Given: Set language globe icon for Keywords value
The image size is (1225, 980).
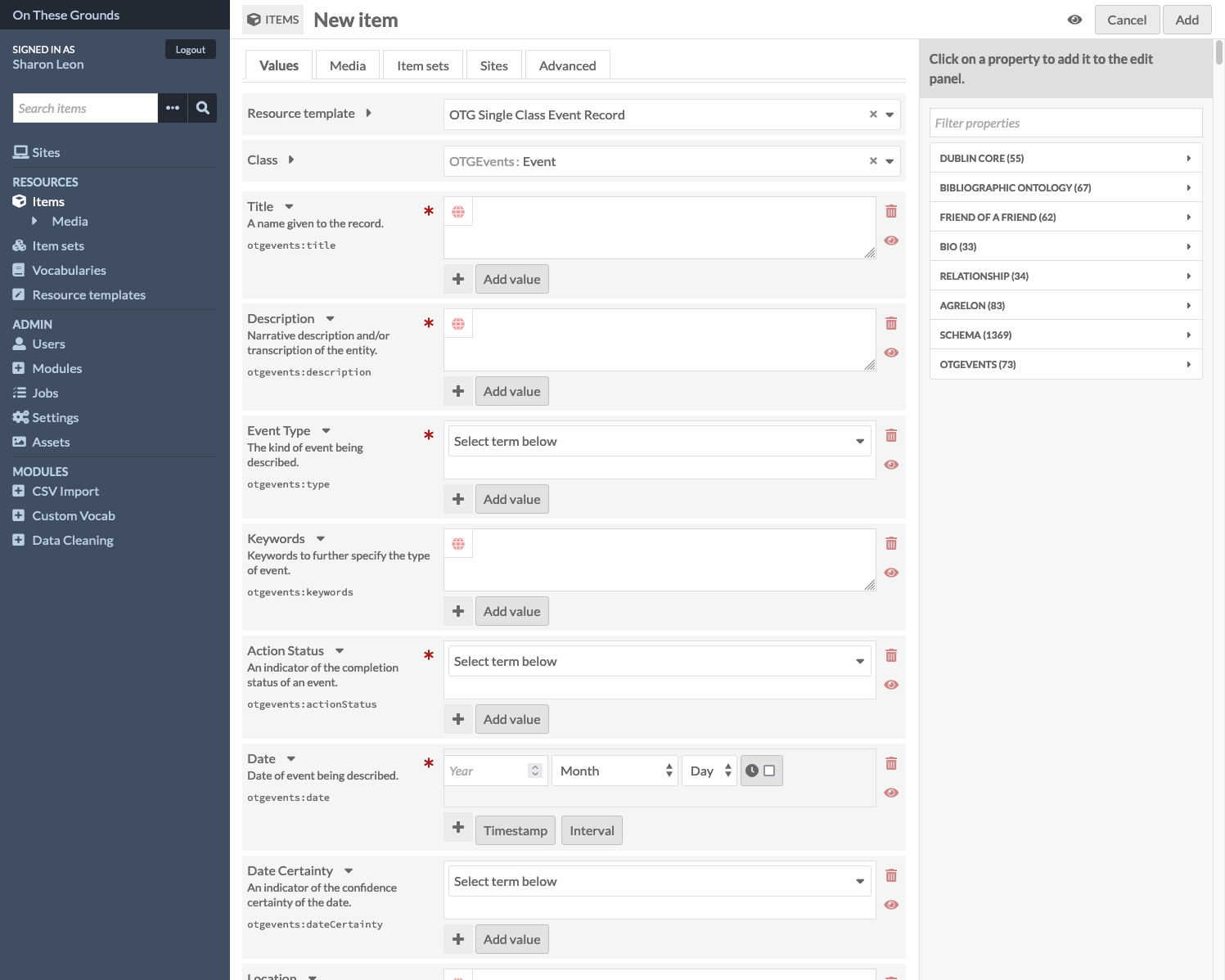Looking at the screenshot, I should (x=458, y=544).
